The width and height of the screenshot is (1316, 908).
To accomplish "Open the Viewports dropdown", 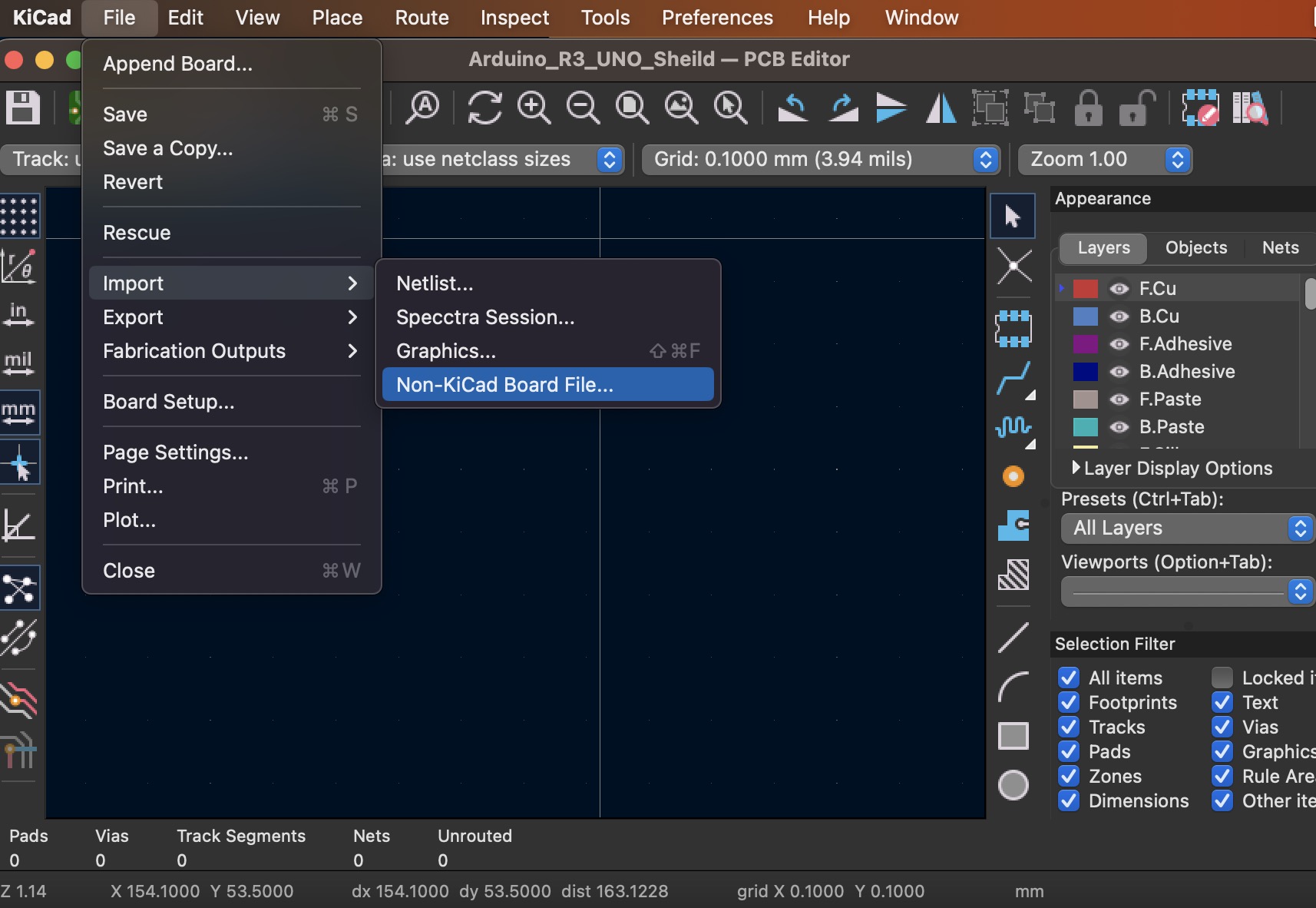I will (x=1188, y=592).
